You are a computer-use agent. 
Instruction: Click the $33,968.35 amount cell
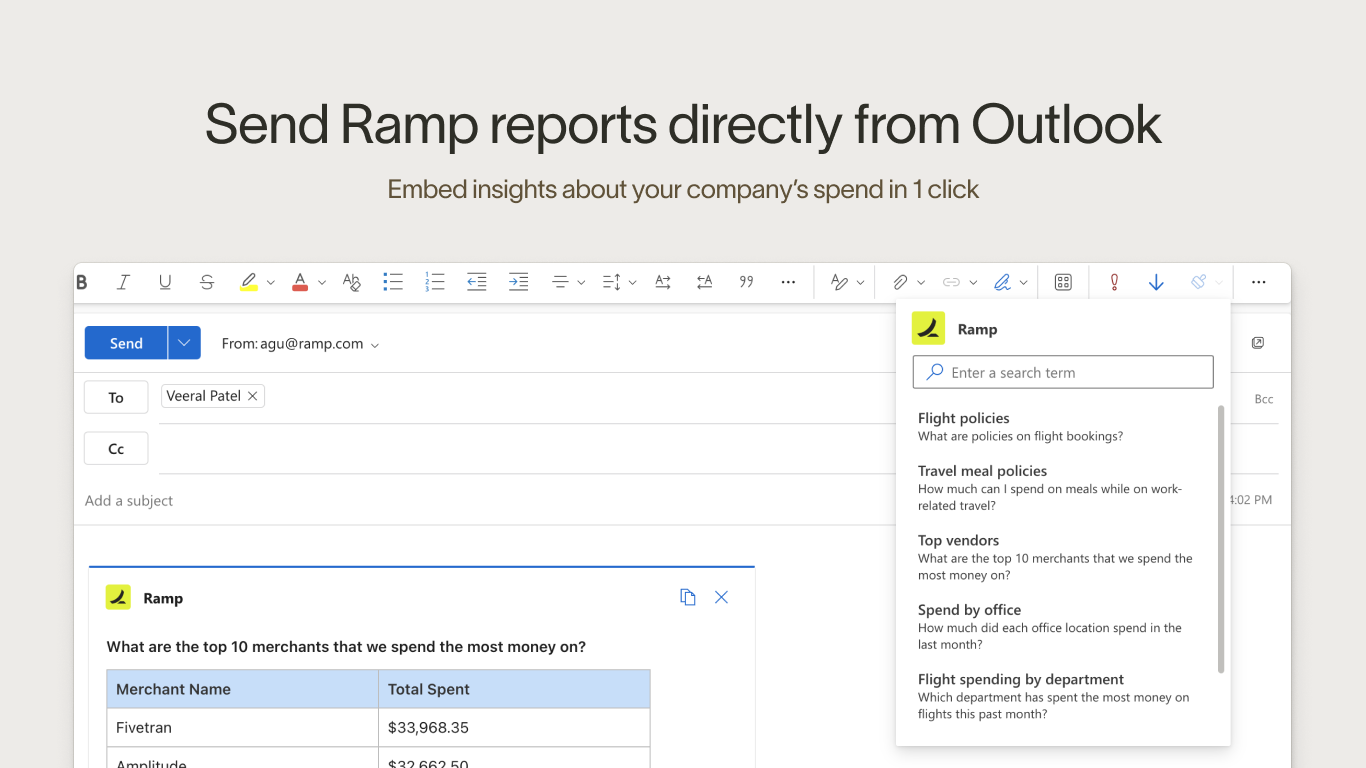click(514, 727)
